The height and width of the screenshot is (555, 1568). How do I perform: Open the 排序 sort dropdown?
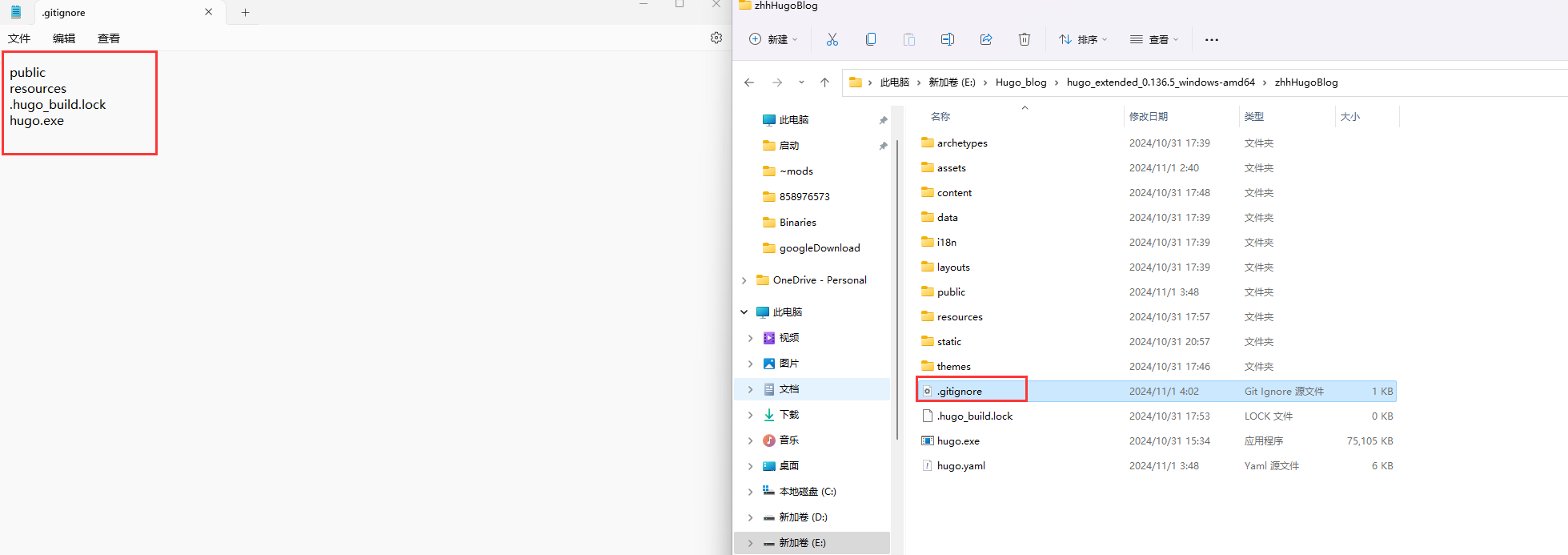coord(1083,39)
